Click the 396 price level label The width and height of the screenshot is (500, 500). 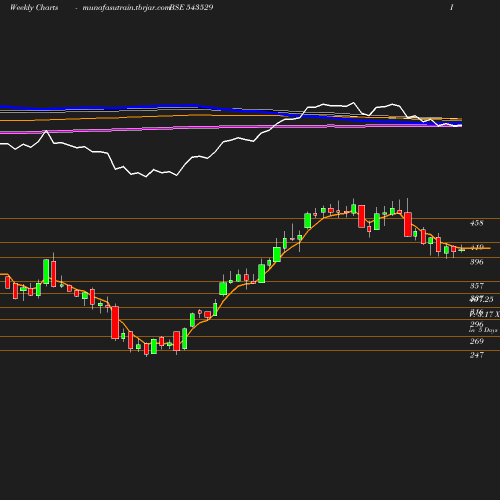(x=477, y=262)
